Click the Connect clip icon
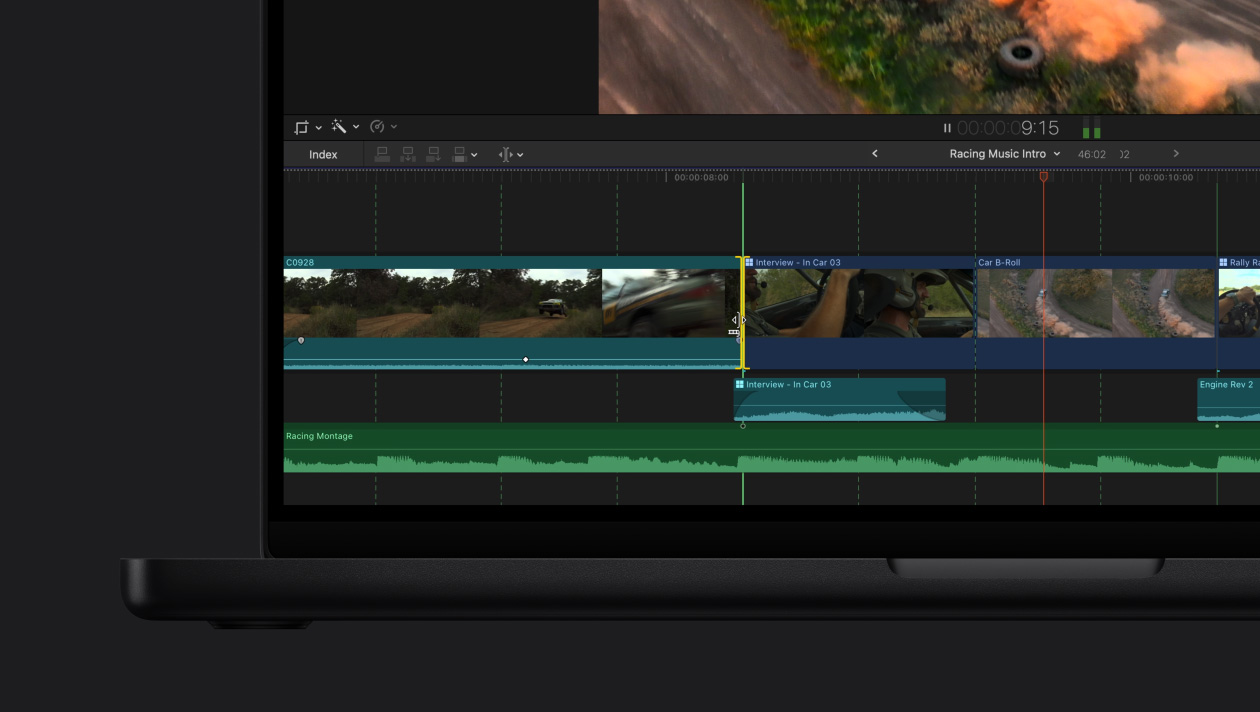The image size is (1260, 712). click(x=382, y=153)
